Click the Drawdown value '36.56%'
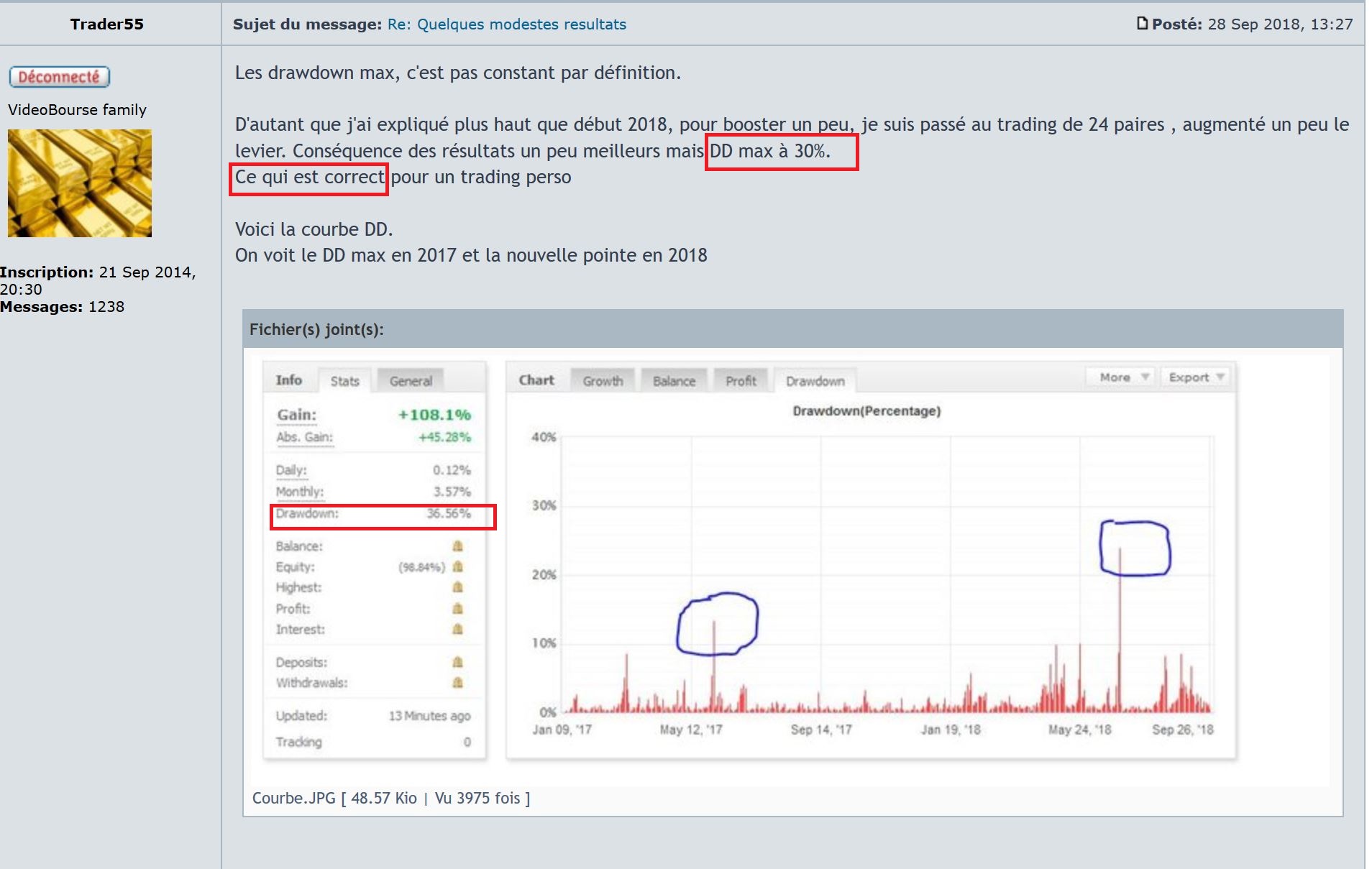Image resolution: width=1372 pixels, height=869 pixels. [449, 513]
